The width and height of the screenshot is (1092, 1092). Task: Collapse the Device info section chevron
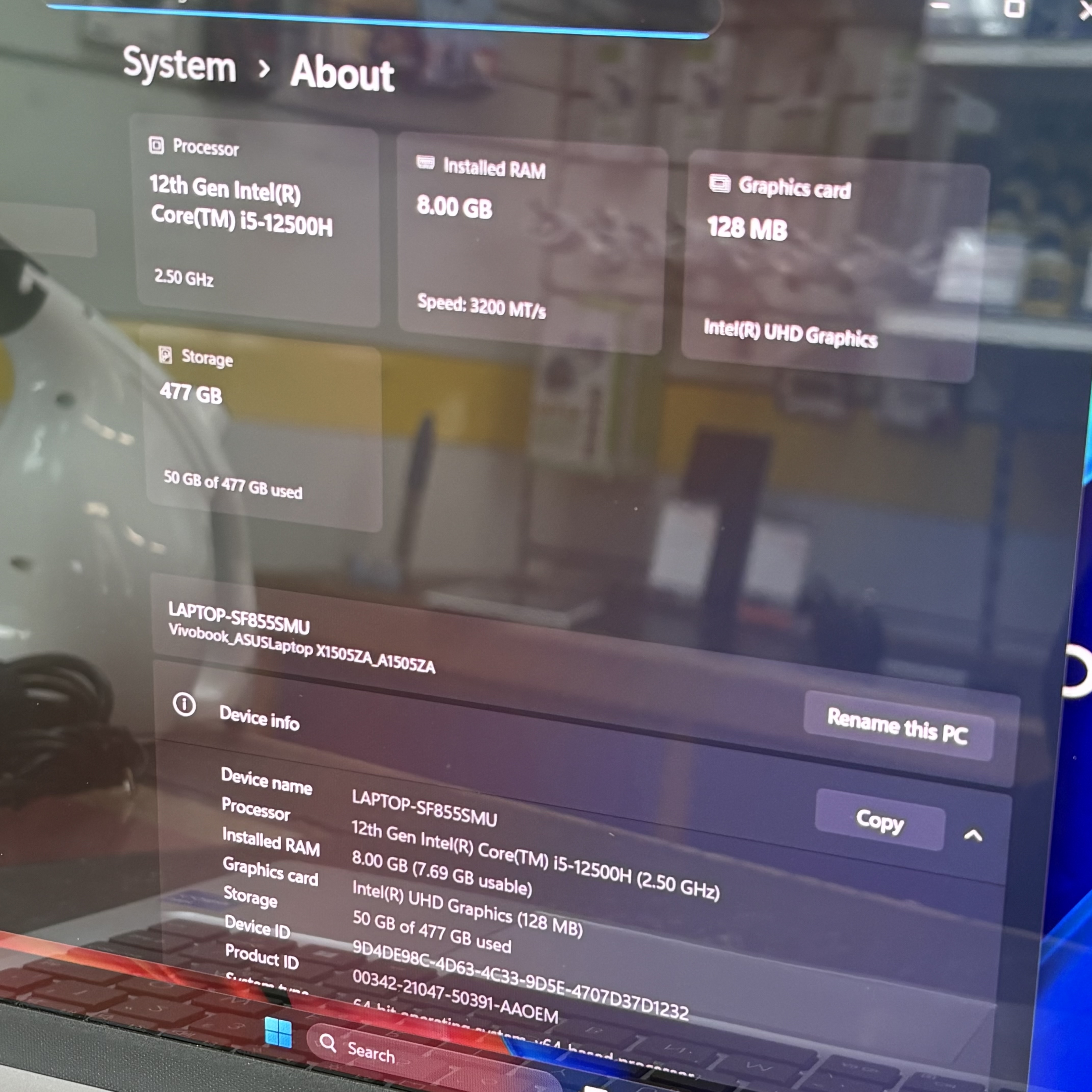click(x=973, y=835)
